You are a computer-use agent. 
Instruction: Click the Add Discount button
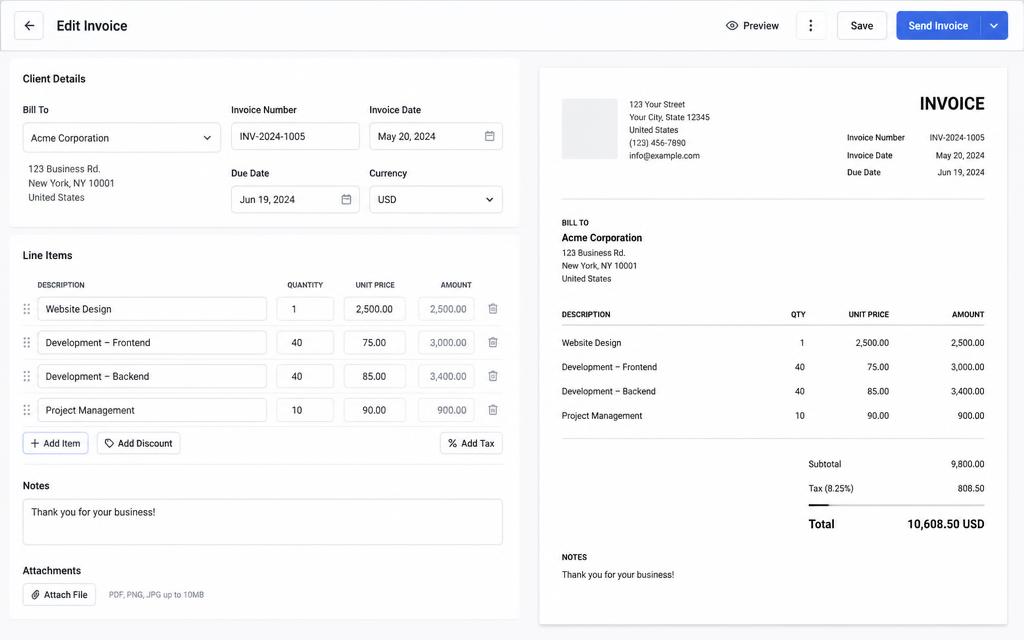coord(138,443)
